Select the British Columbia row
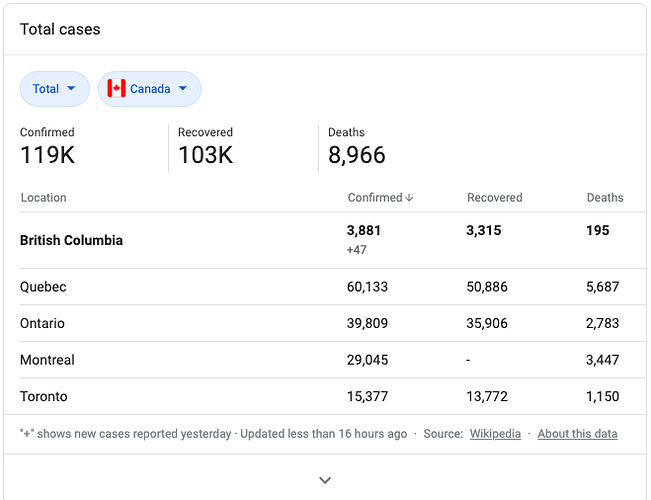Screen dimensions: 651x500 point(333,240)
